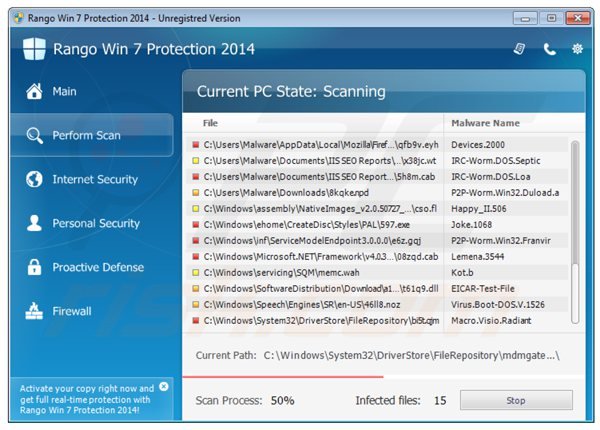The height and width of the screenshot is (430, 600).
Task: Open settings gear icon in header
Action: [x=577, y=49]
